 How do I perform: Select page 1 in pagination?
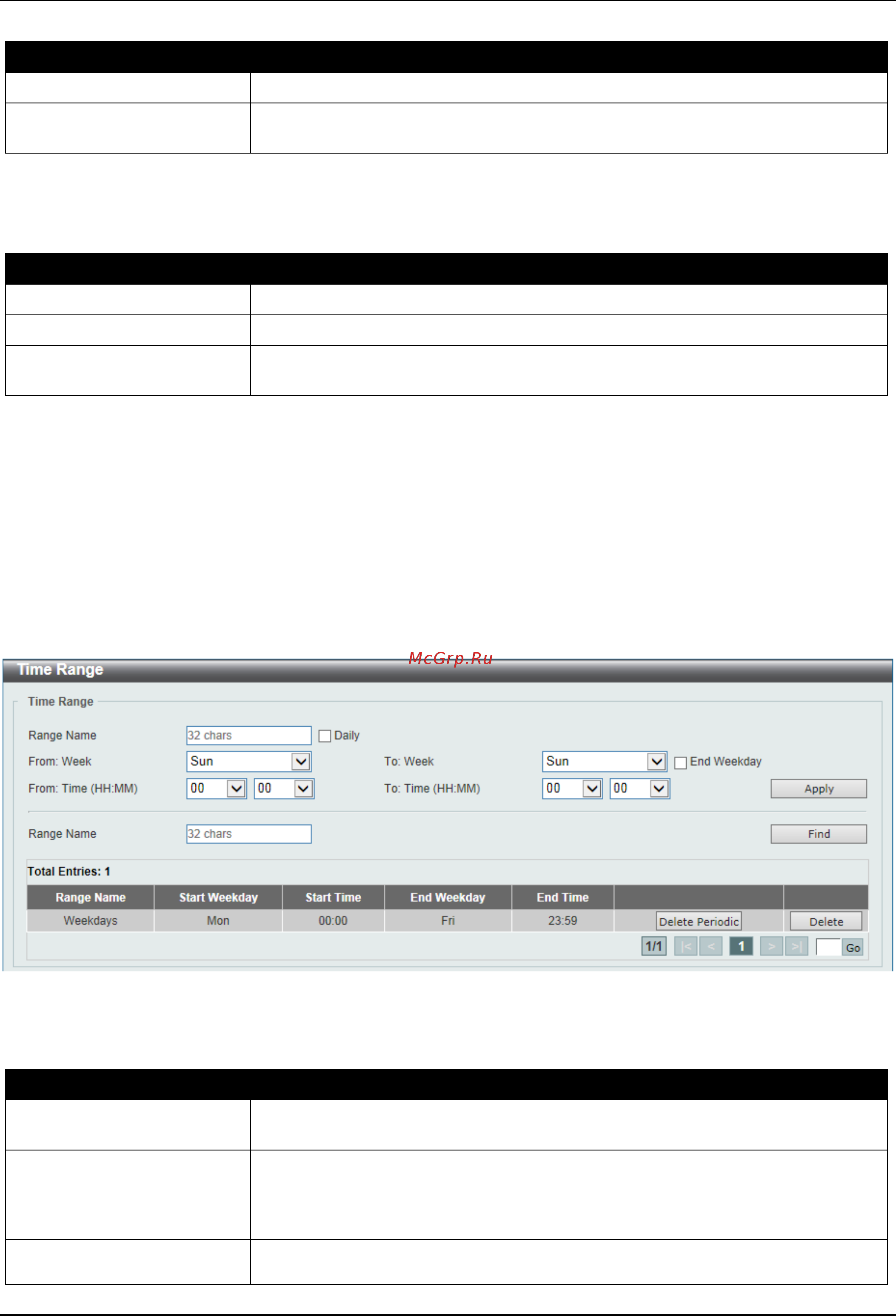741,946
